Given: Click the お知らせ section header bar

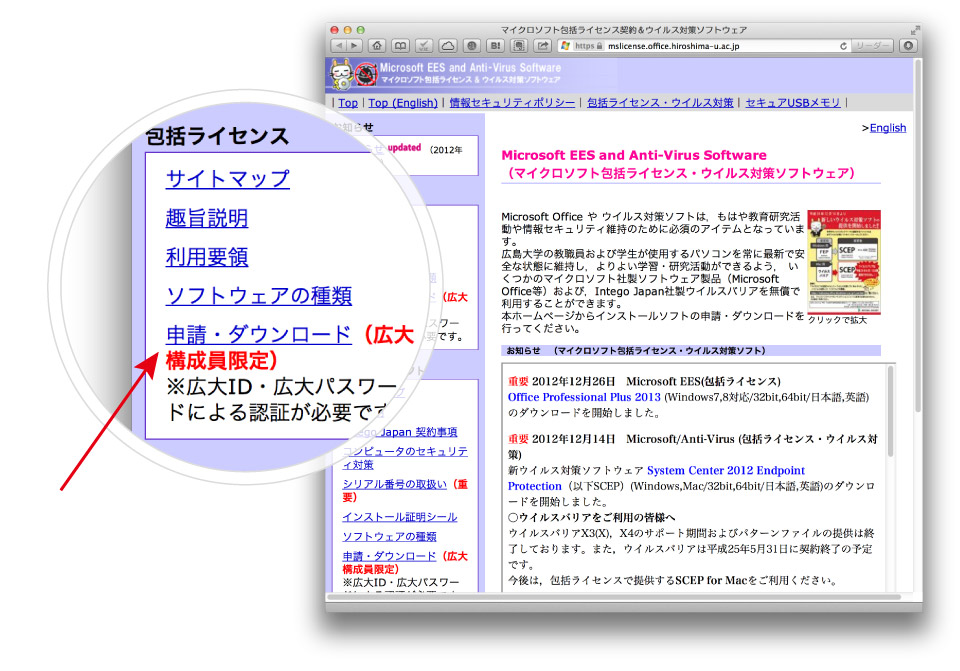Looking at the screenshot, I should (x=691, y=351).
